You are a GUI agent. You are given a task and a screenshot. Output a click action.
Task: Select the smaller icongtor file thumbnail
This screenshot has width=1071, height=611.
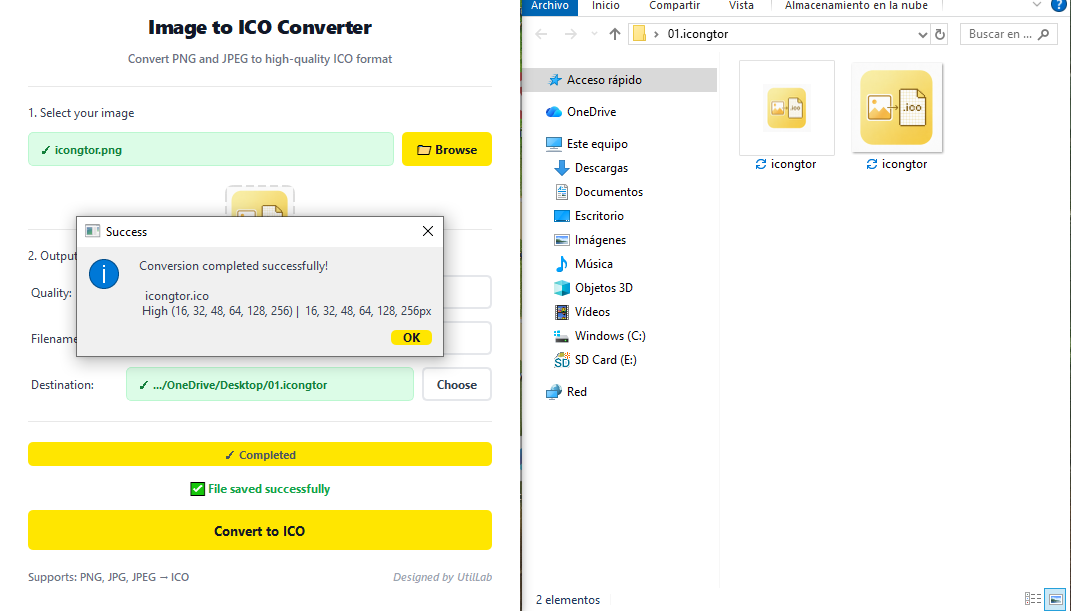tap(787, 108)
